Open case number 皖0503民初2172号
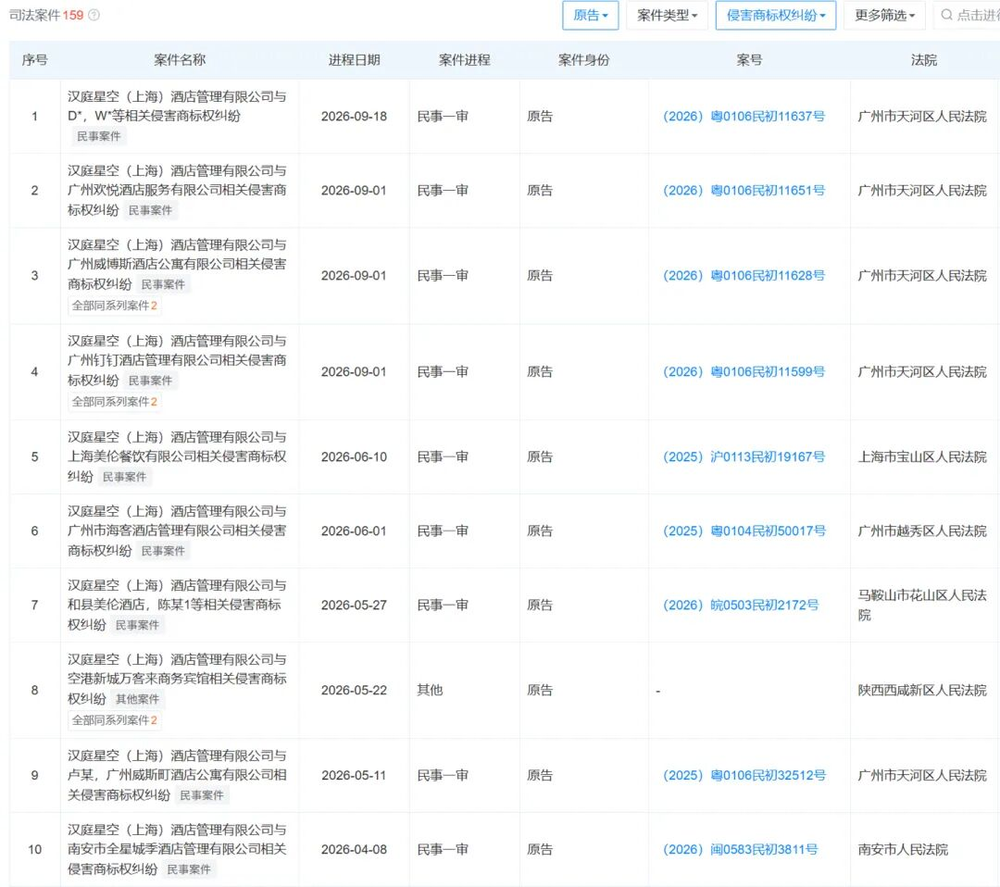 point(740,605)
